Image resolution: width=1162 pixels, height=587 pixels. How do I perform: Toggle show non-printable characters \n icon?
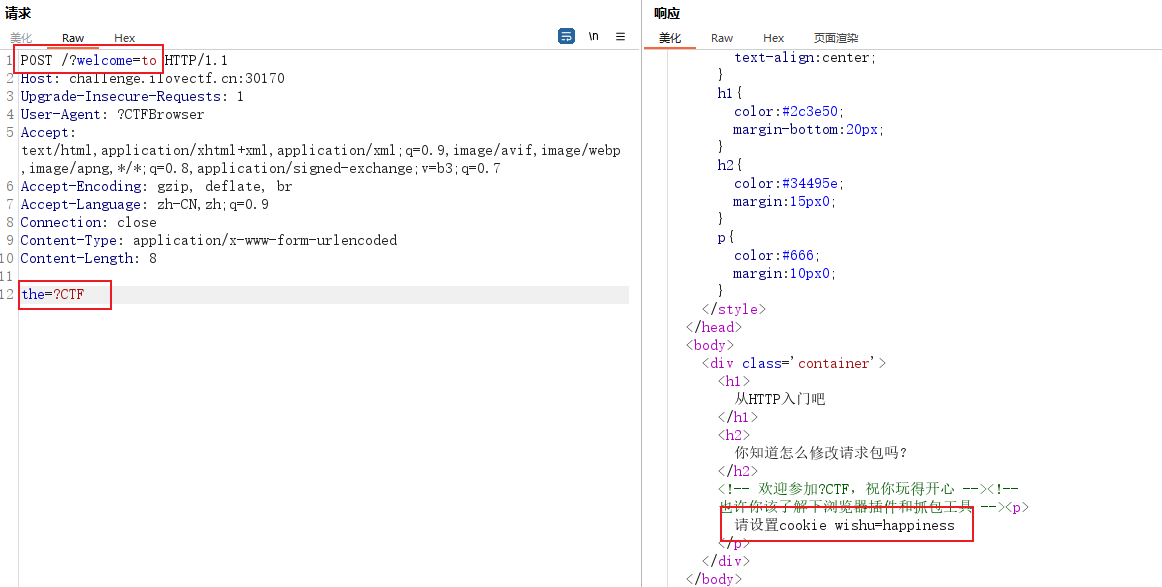594,36
